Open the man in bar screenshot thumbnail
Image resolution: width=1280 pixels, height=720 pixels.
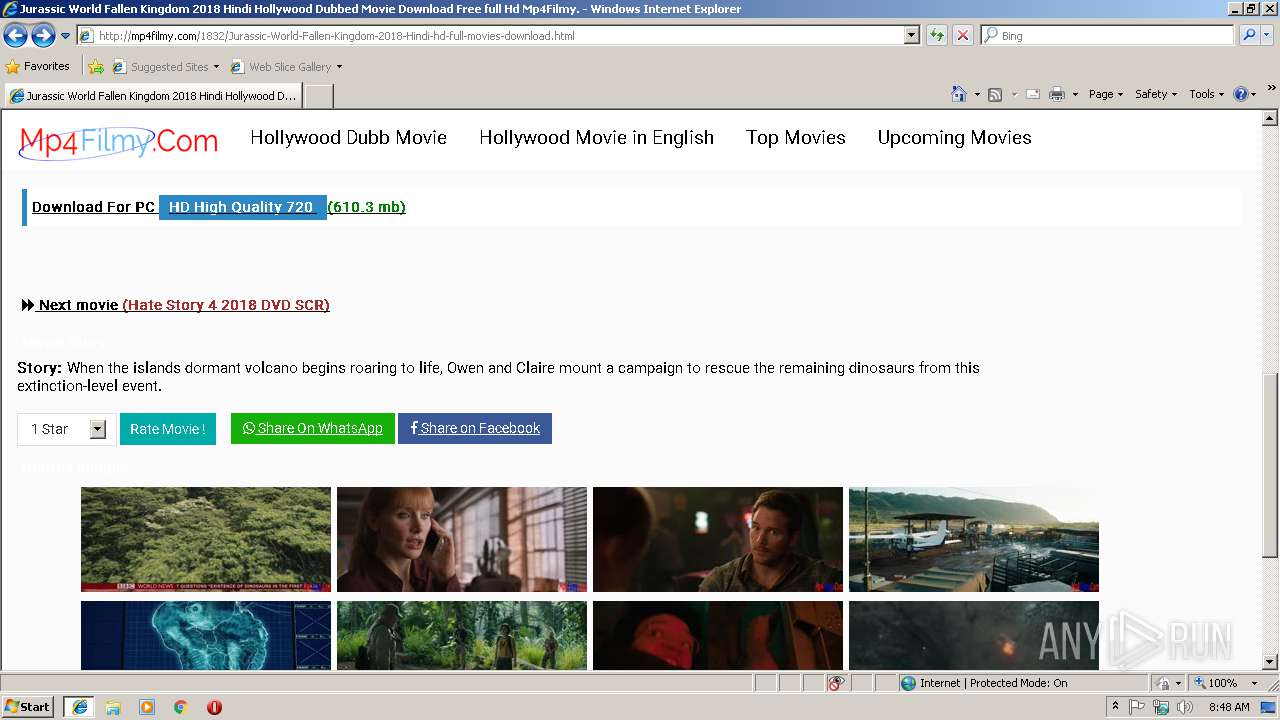point(718,539)
